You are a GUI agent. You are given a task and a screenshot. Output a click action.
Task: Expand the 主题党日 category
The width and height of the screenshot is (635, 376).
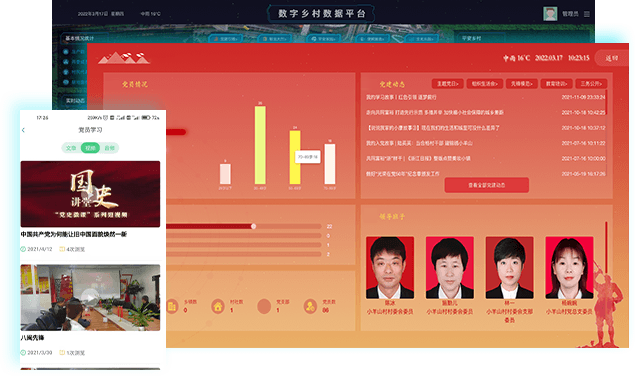coord(447,84)
